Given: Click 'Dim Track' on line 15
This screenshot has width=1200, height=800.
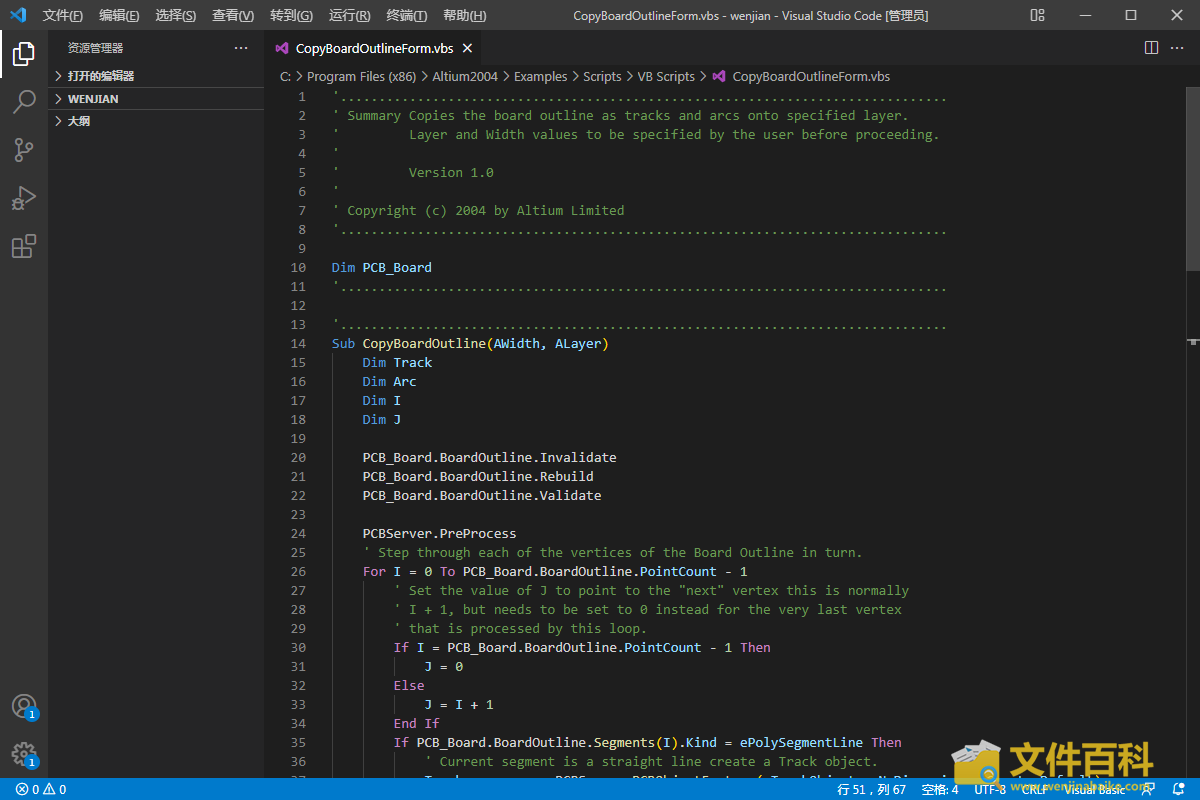Looking at the screenshot, I should (x=397, y=363).
